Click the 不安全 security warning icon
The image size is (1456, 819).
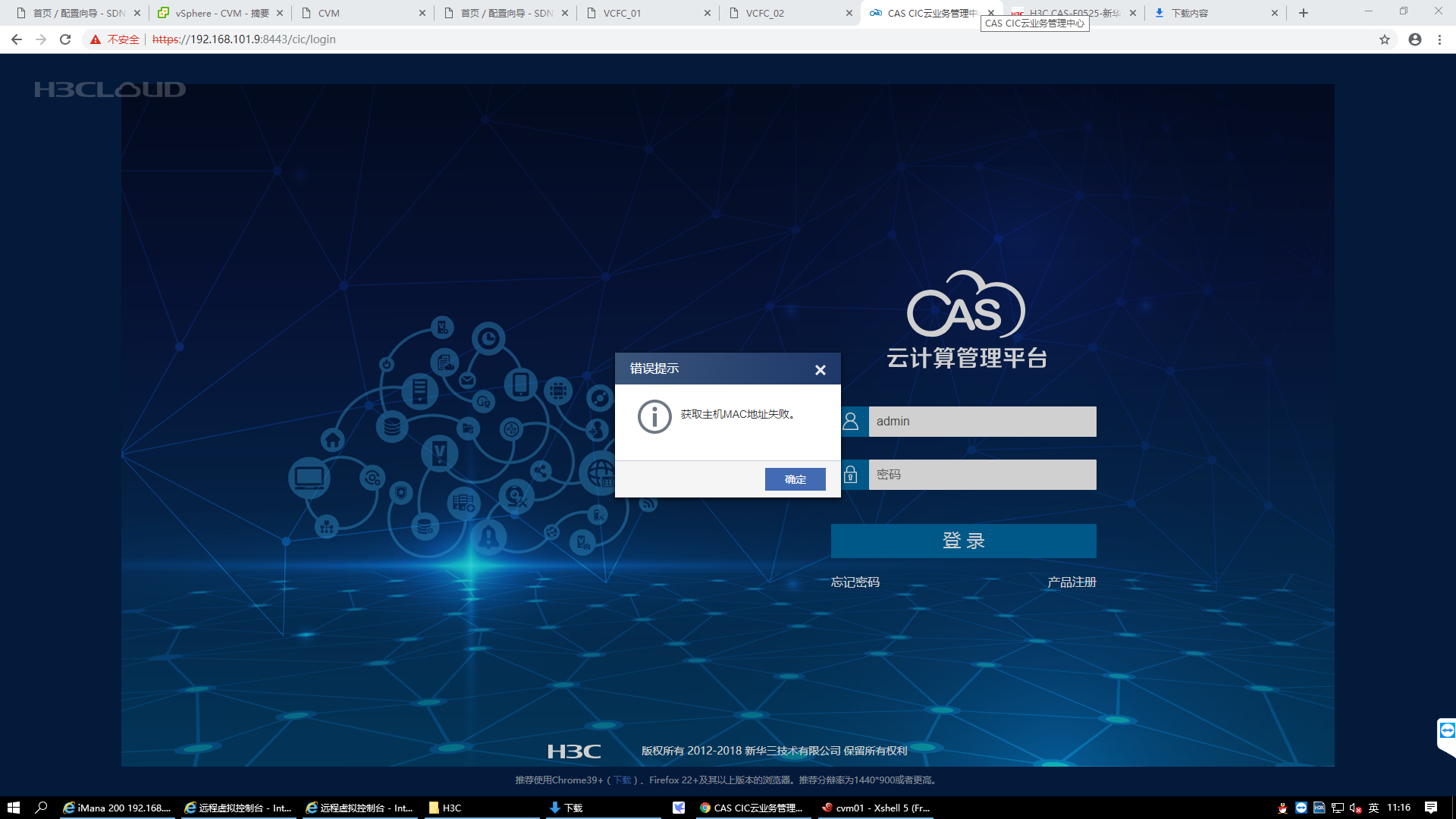[96, 39]
